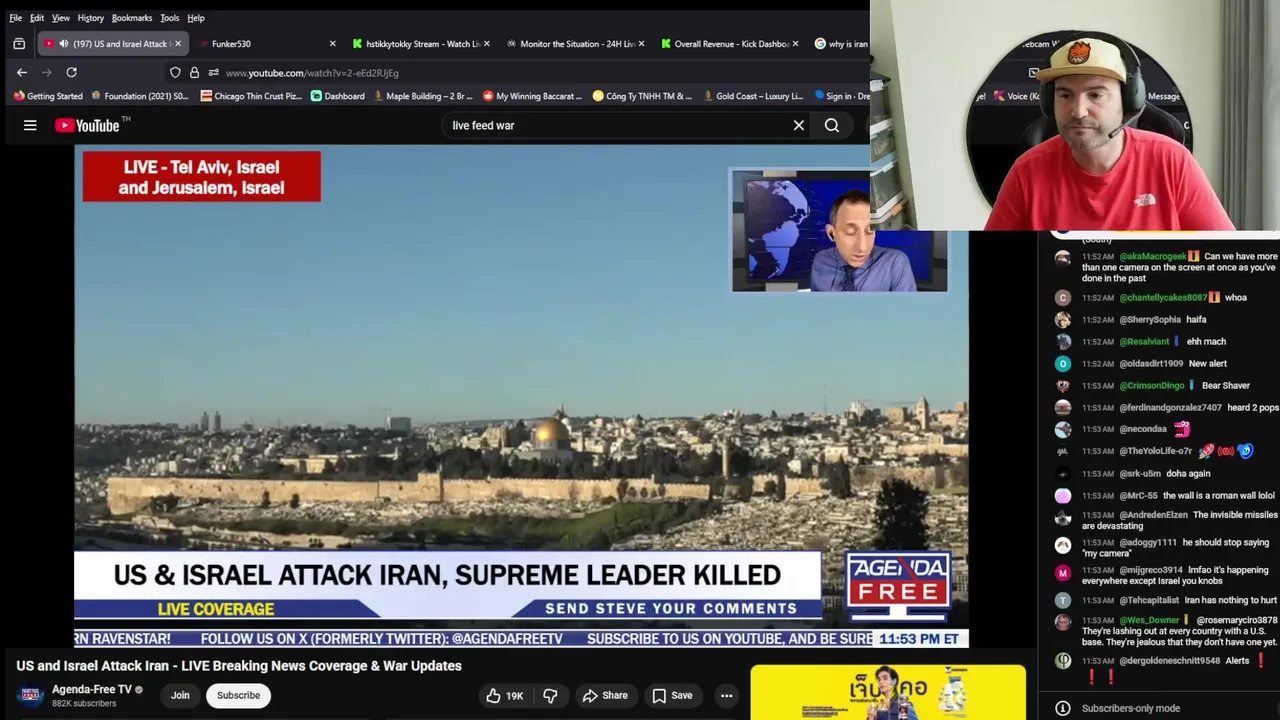This screenshot has width=1280, height=720.
Task: Run the YouTube search magnifier button
Action: point(832,125)
